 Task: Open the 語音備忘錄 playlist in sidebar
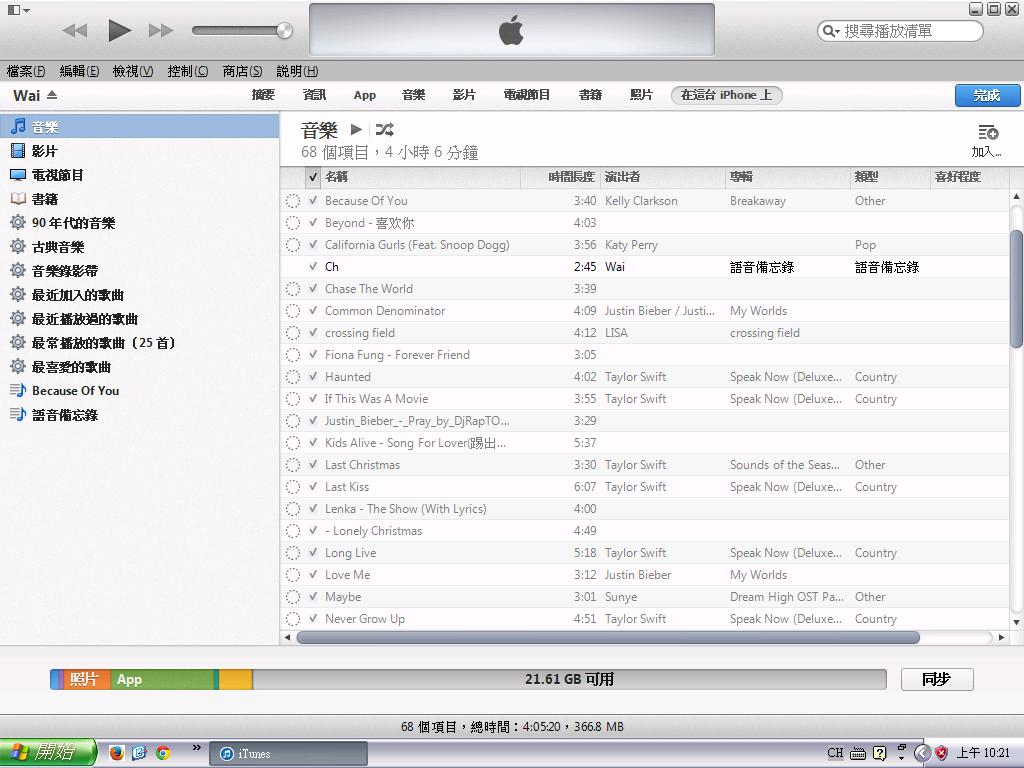54,415
